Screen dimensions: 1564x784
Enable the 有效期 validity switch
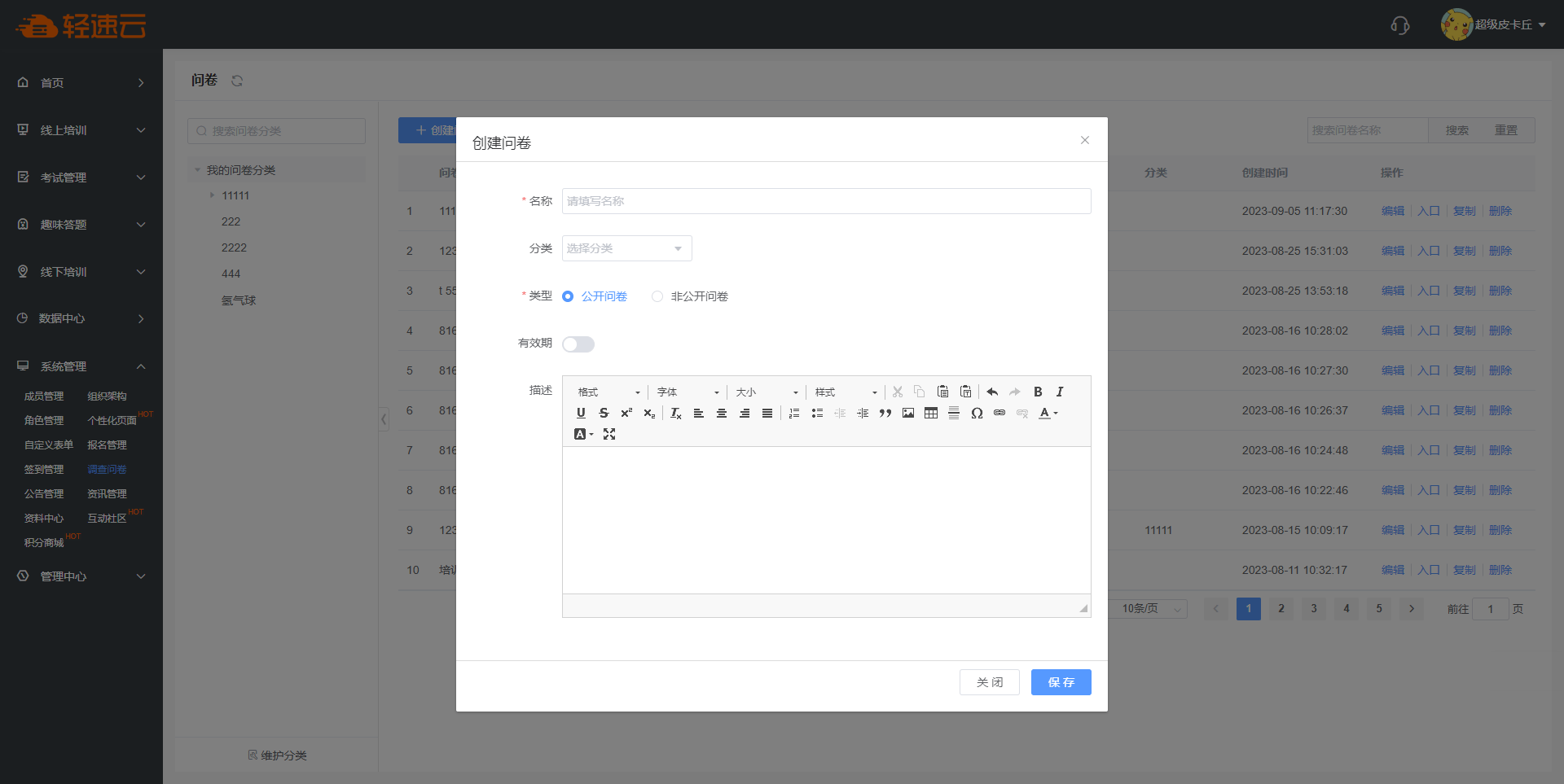point(578,344)
